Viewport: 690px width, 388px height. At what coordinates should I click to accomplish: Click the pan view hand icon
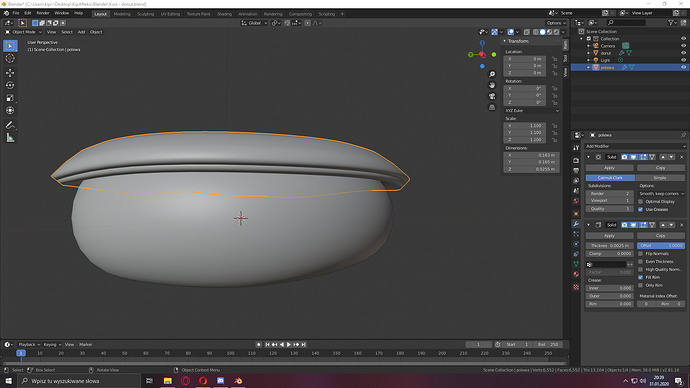pyautogui.click(x=492, y=85)
